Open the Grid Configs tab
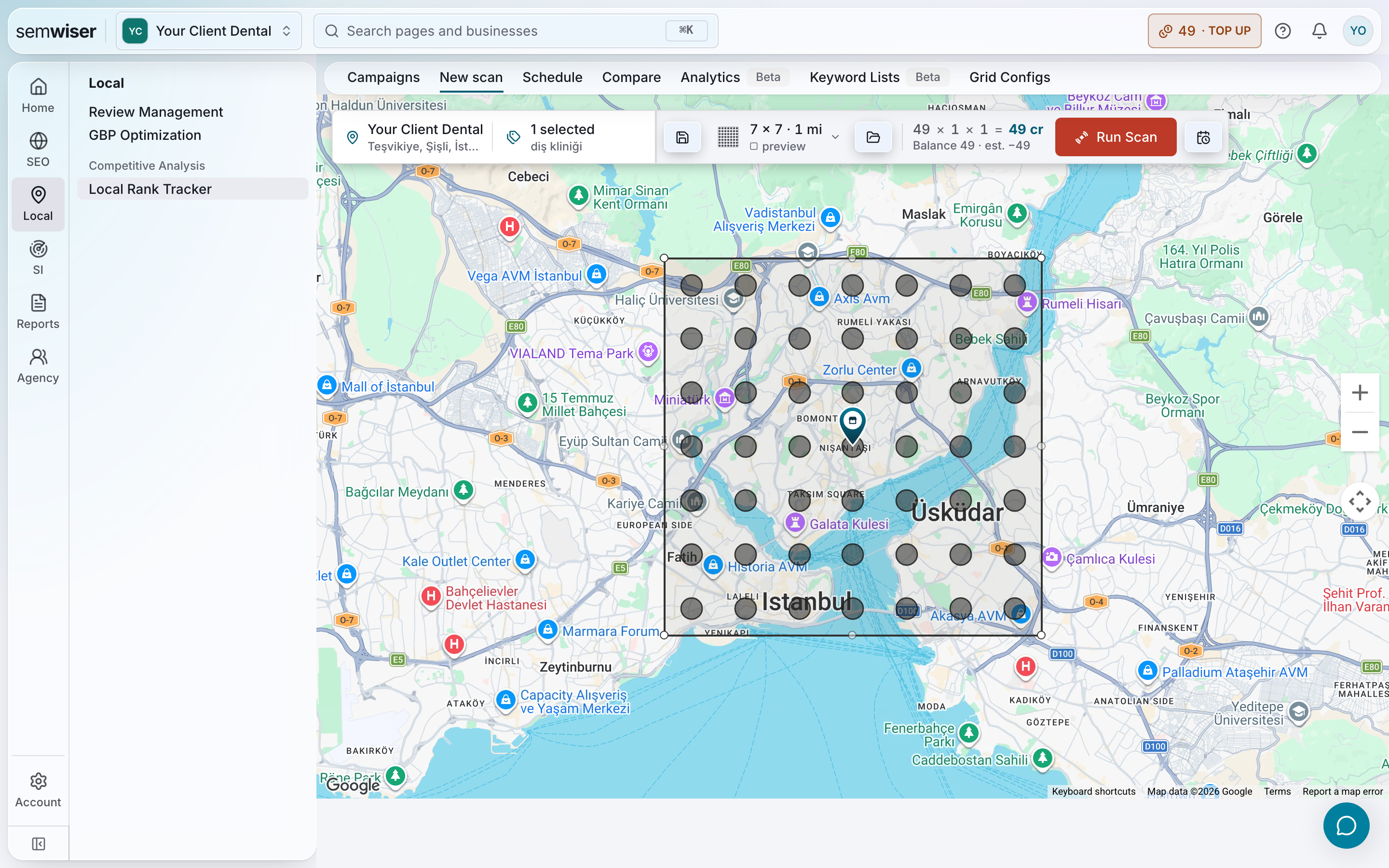 click(1009, 78)
